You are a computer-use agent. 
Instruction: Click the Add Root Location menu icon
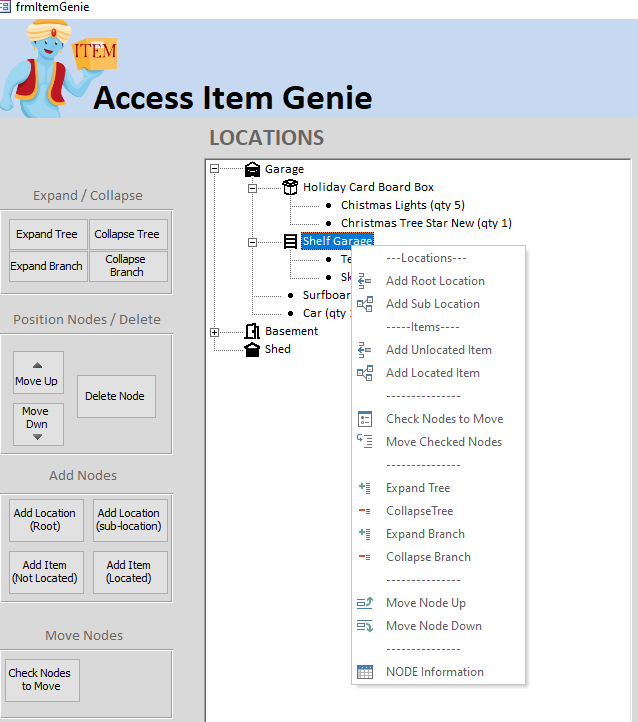[x=365, y=281]
